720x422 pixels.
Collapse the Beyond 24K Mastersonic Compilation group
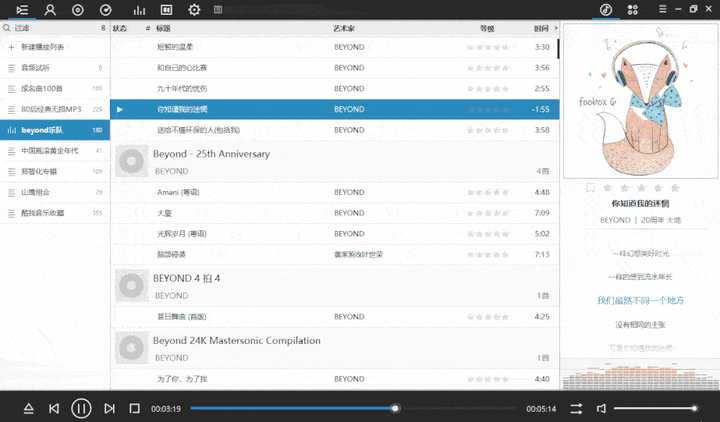click(x=334, y=348)
